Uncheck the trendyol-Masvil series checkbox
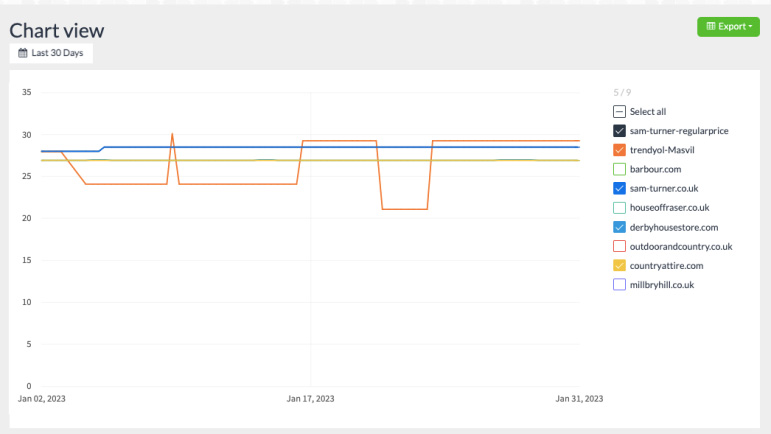Viewport: 771px width, 434px height. click(x=619, y=150)
